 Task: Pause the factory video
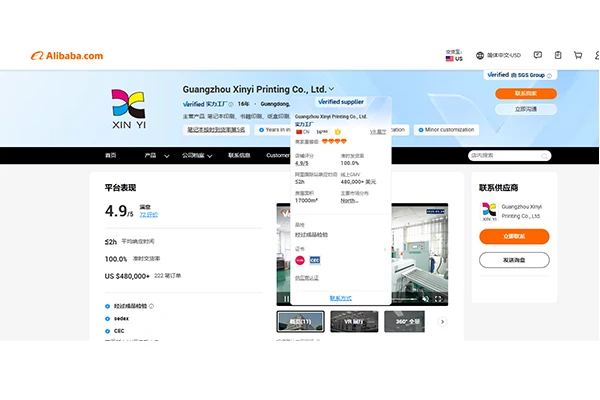coord(285,298)
